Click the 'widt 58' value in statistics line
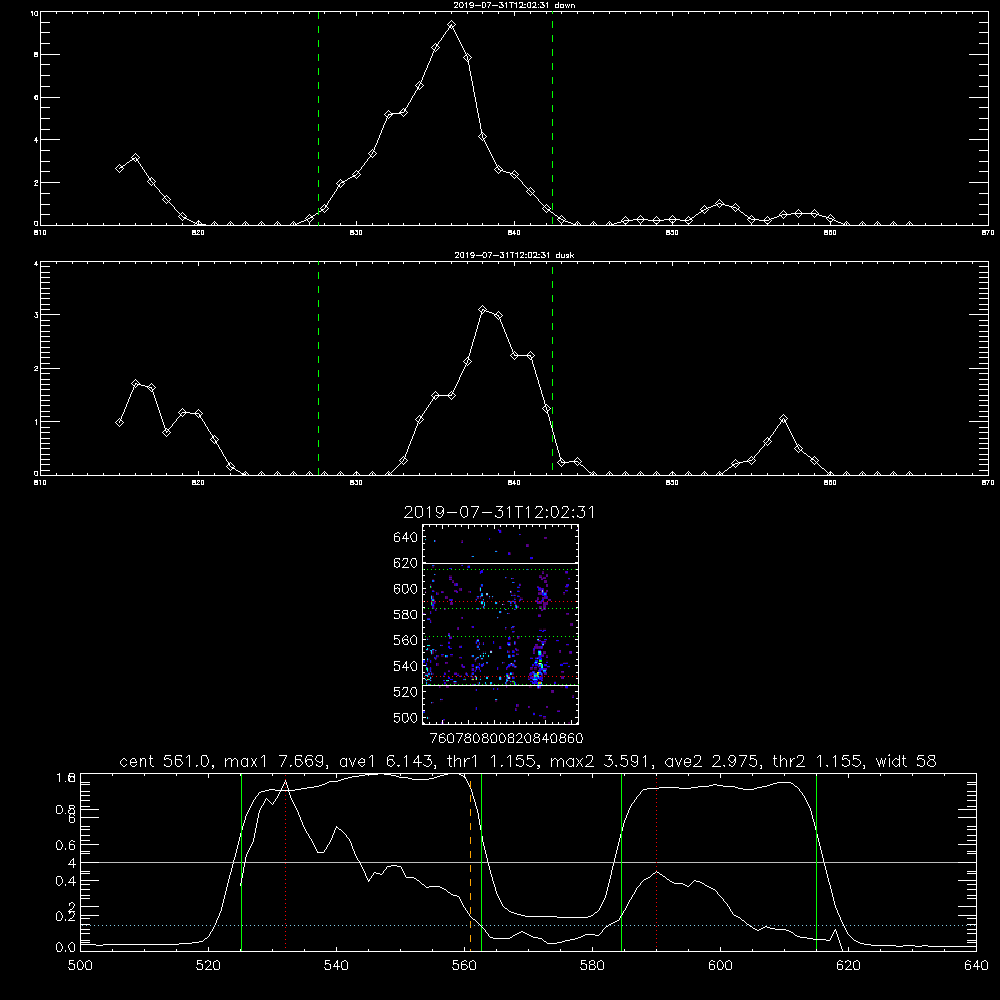The image size is (1000, 1000). (x=906, y=761)
